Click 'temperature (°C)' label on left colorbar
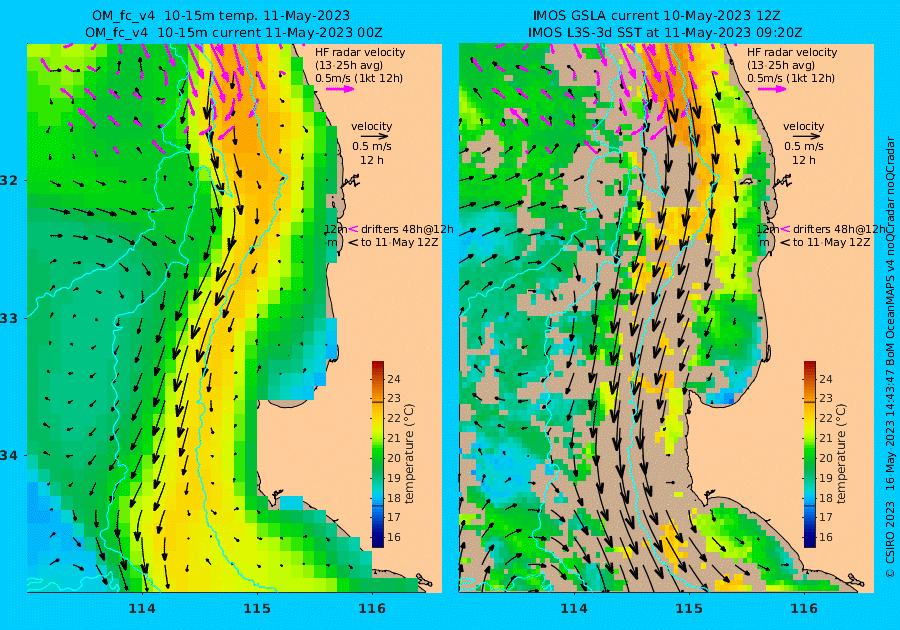This screenshot has width=900, height=630. tap(409, 454)
